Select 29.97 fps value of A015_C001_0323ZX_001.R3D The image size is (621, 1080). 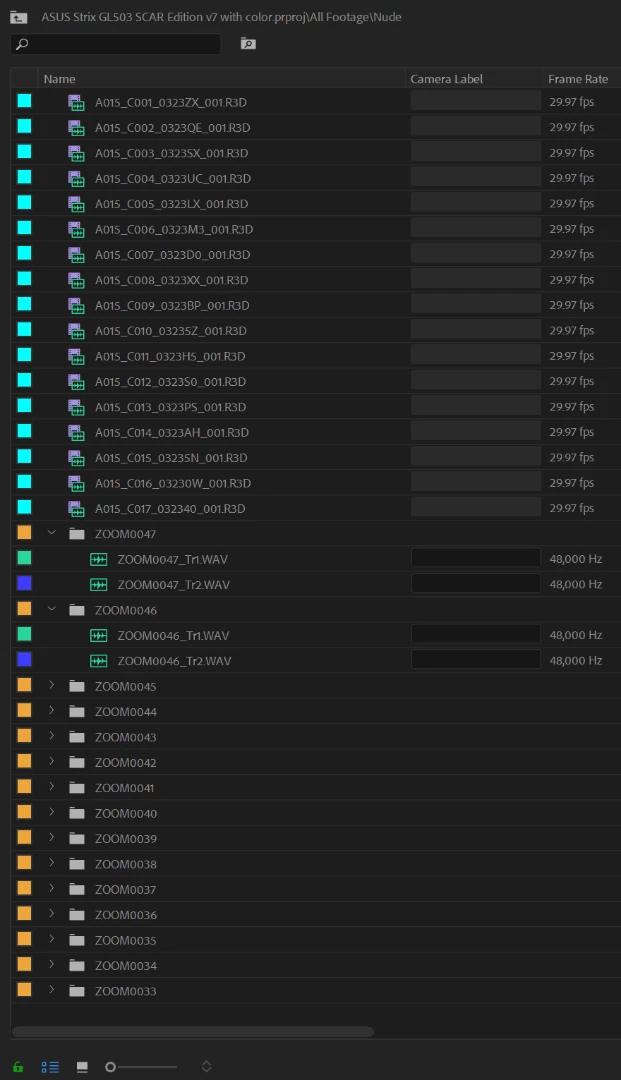[x=571, y=102]
